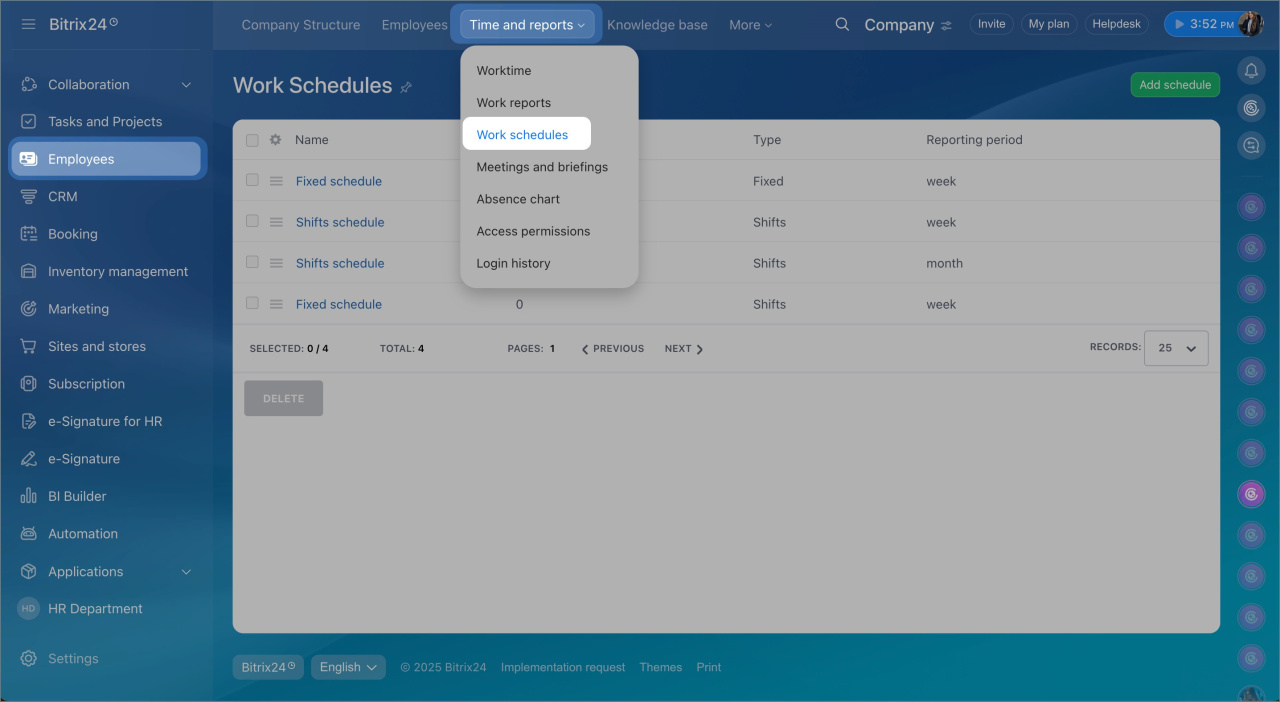Select Absence chart from the menu

click(518, 199)
